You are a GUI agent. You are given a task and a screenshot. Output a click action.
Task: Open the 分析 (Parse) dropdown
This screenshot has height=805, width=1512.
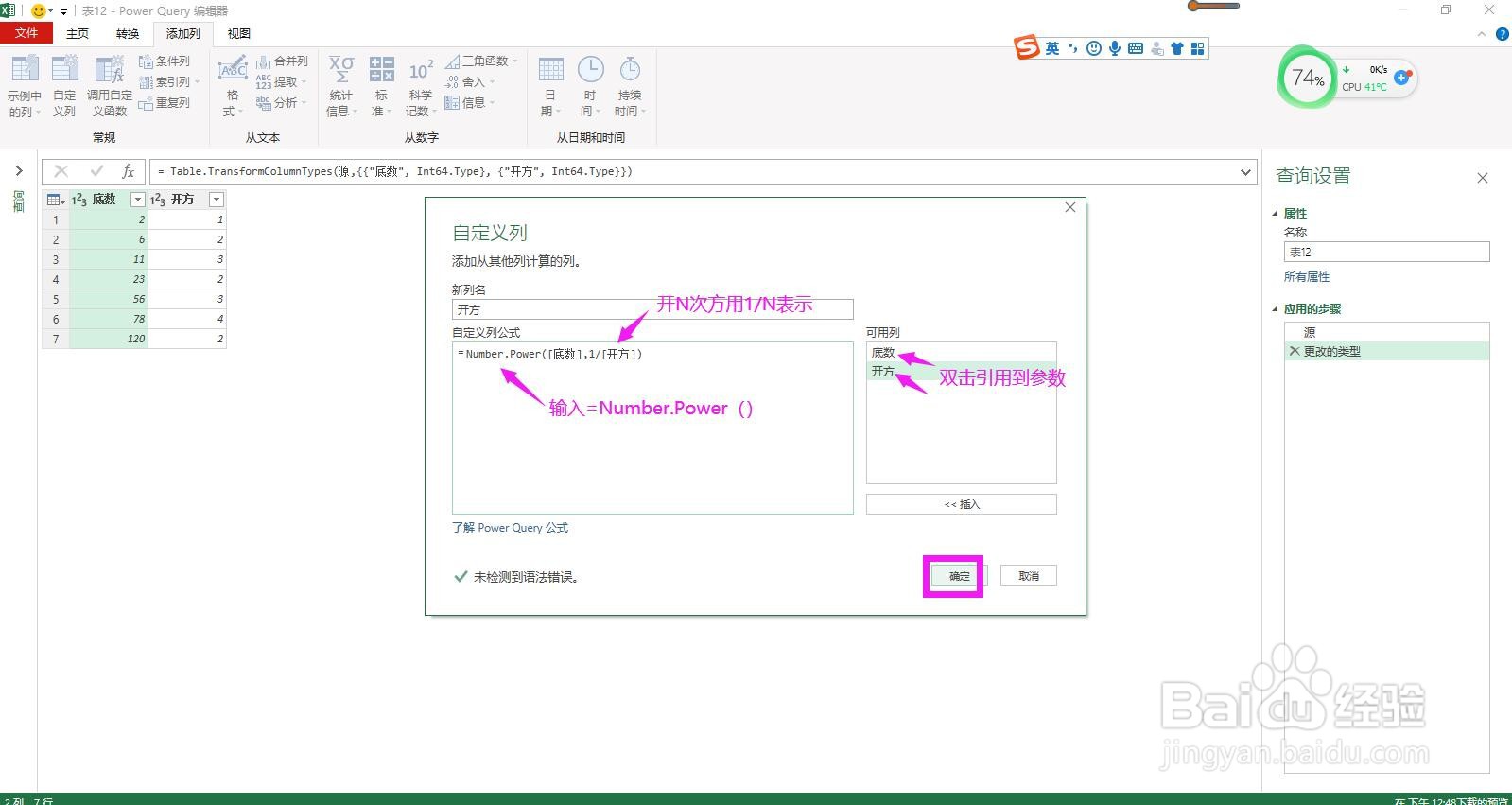click(x=282, y=102)
